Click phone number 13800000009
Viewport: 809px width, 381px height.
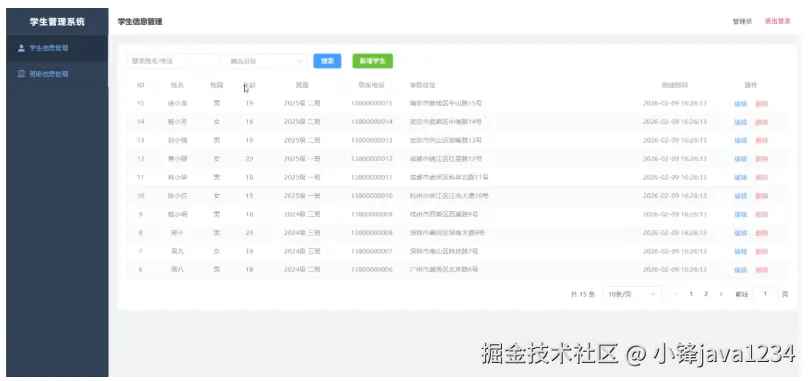coord(371,214)
